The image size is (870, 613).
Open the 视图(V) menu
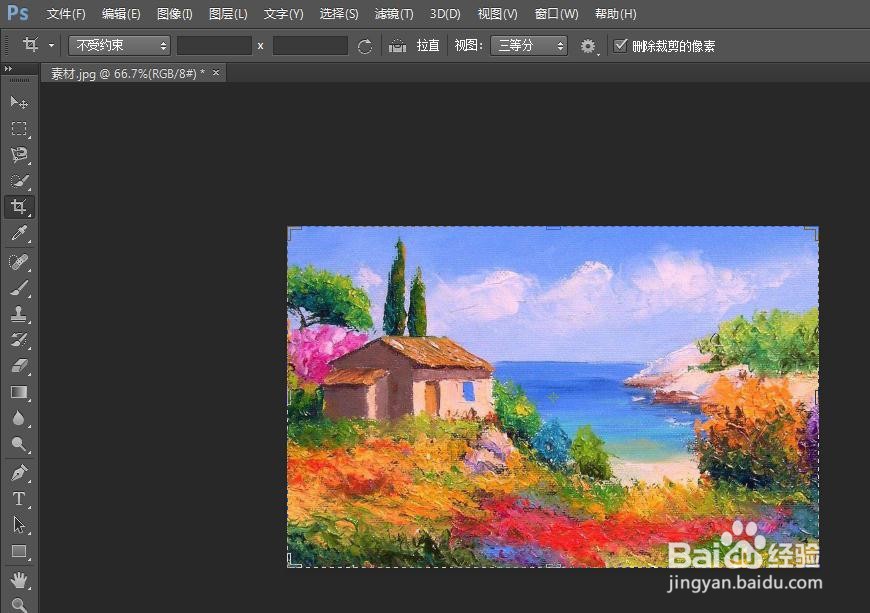[x=497, y=13]
